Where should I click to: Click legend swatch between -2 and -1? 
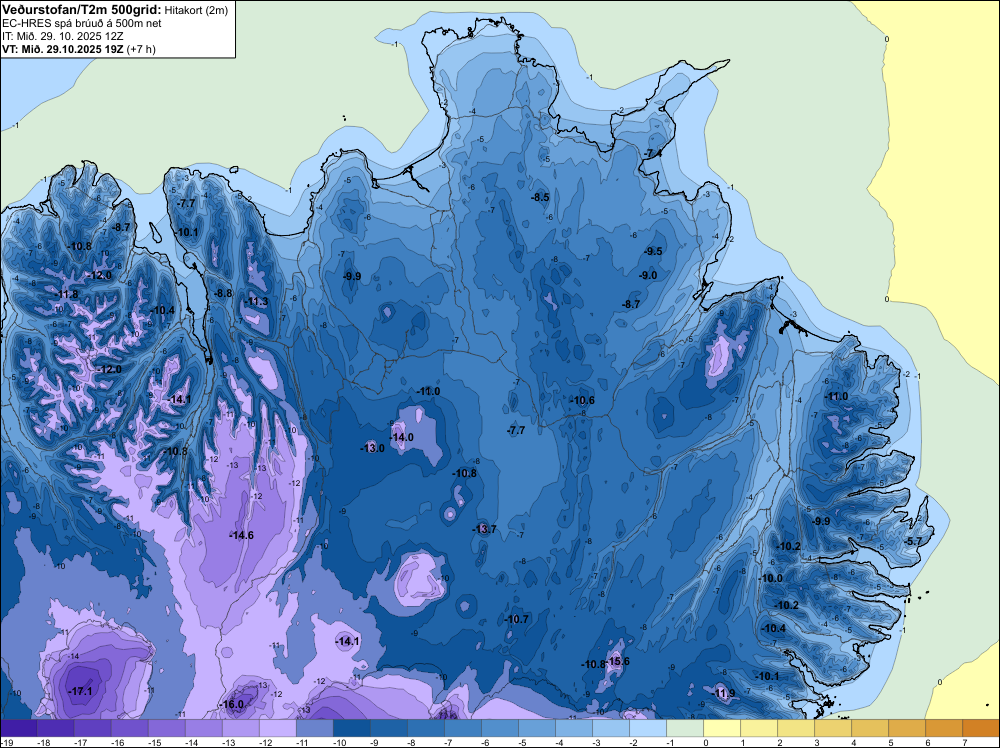coord(648,728)
